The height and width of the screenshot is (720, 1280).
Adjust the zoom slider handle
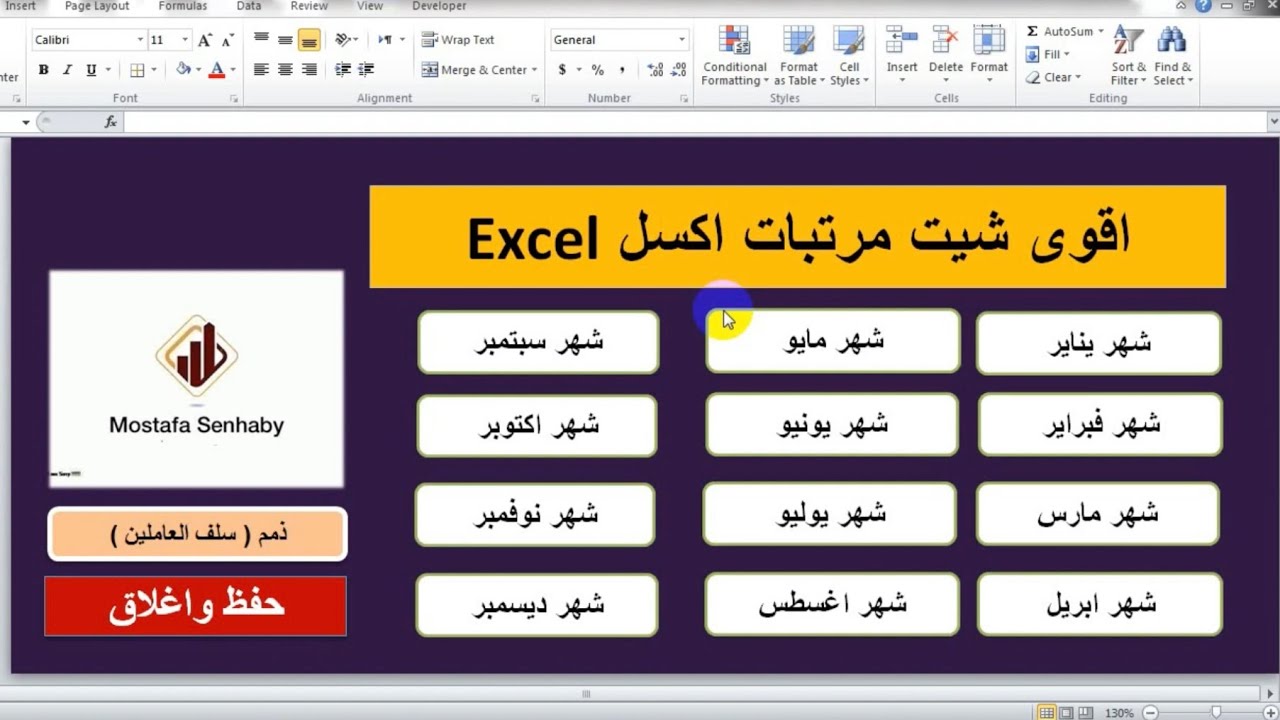coord(1216,713)
